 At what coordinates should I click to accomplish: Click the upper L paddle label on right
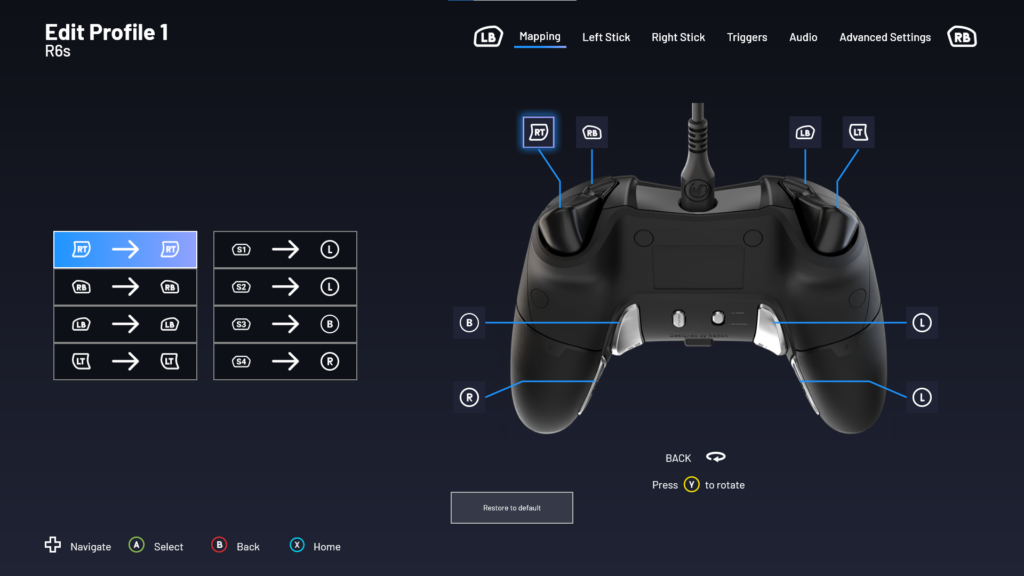point(922,323)
